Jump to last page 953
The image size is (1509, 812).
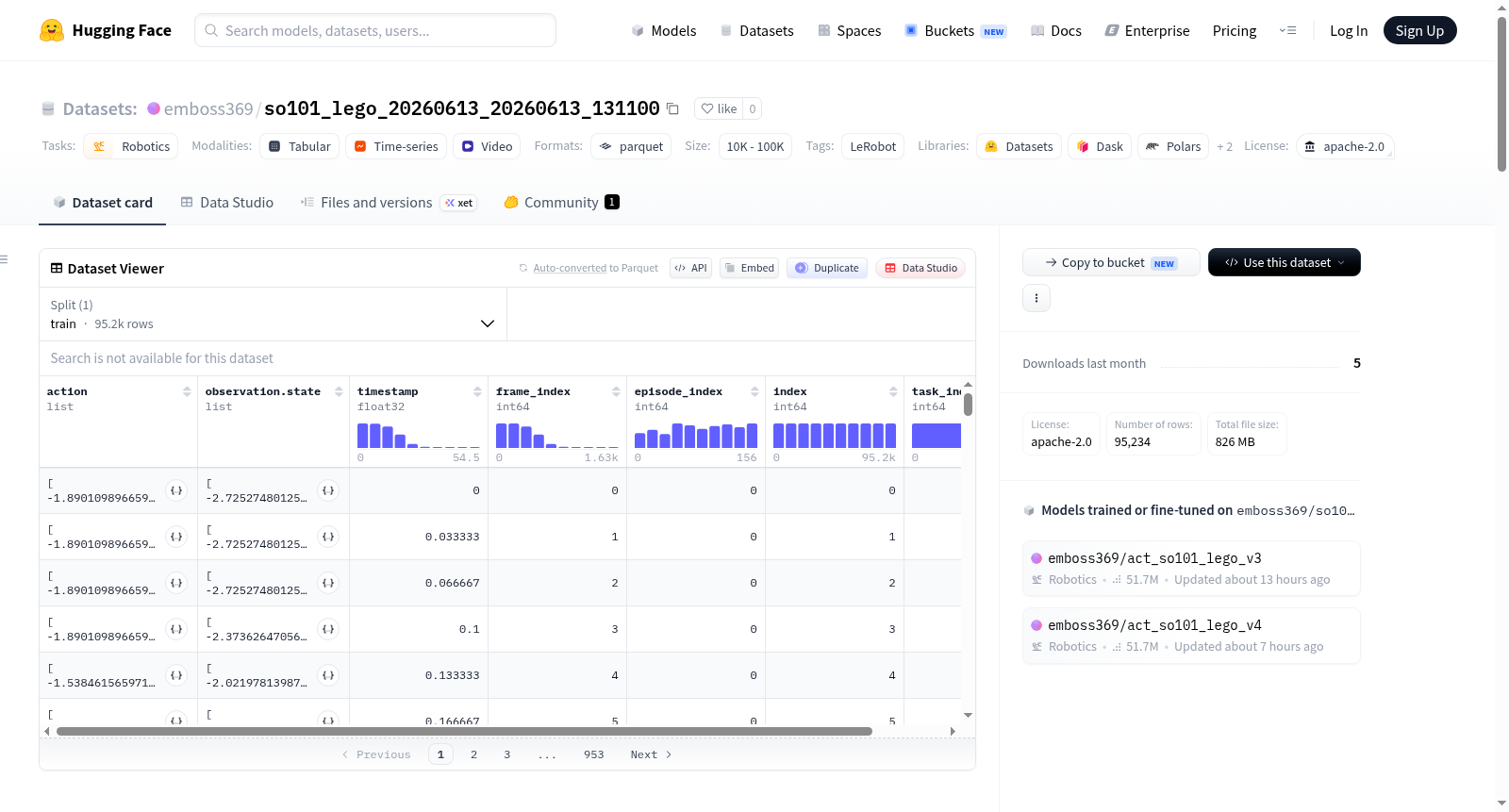tap(593, 754)
